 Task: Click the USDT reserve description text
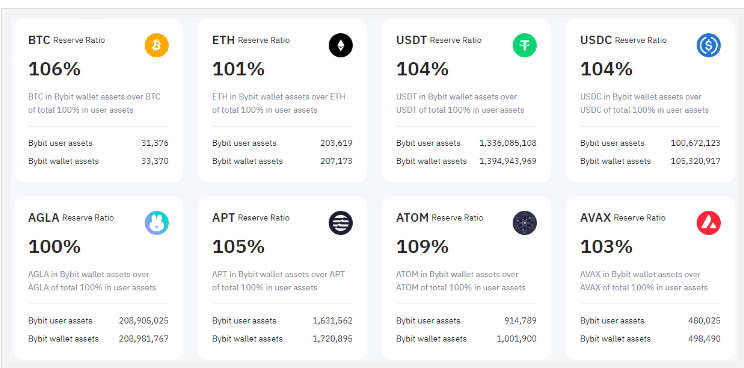click(460, 103)
